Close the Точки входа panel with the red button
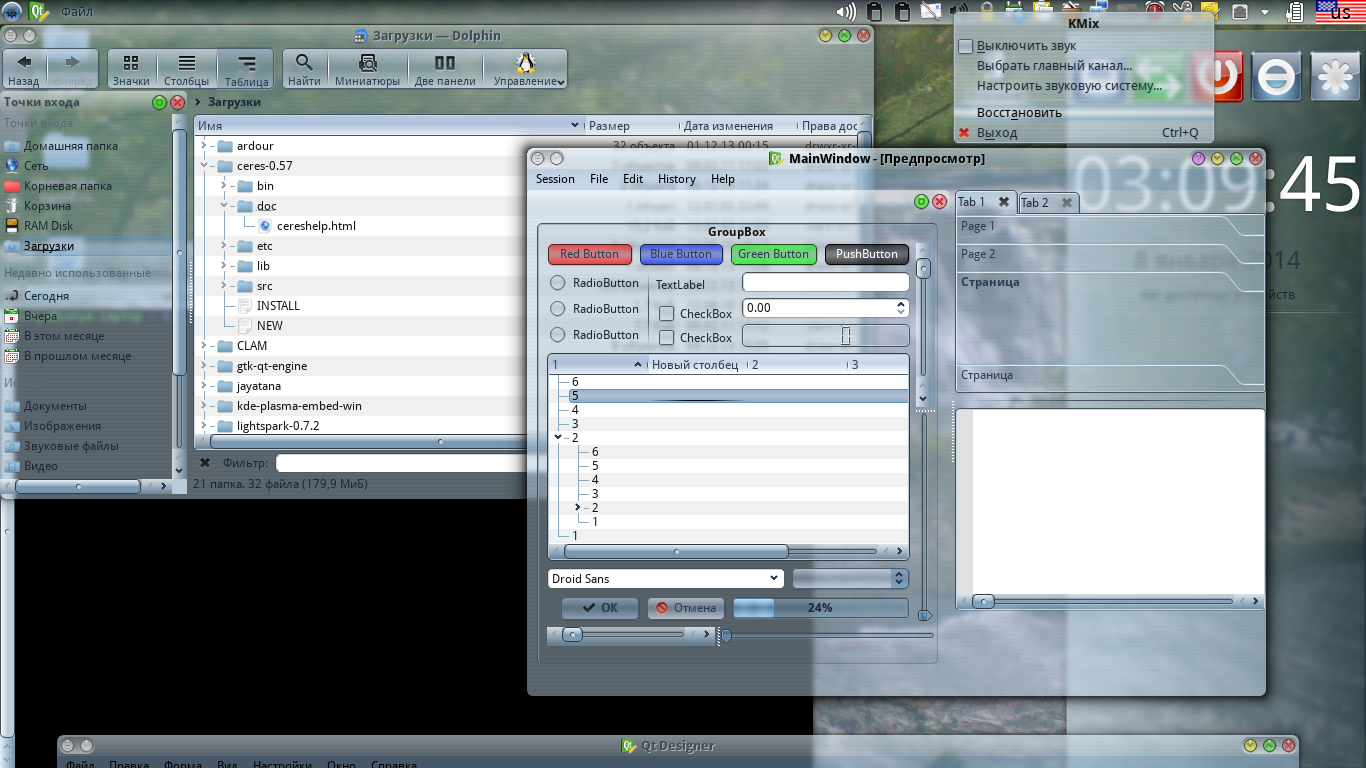 pyautogui.click(x=178, y=102)
